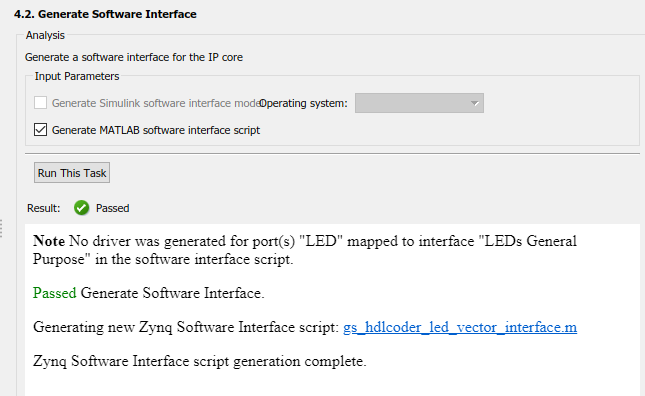Click the Input Parameters group label
Viewport: 645px width, 396px height.
click(77, 76)
